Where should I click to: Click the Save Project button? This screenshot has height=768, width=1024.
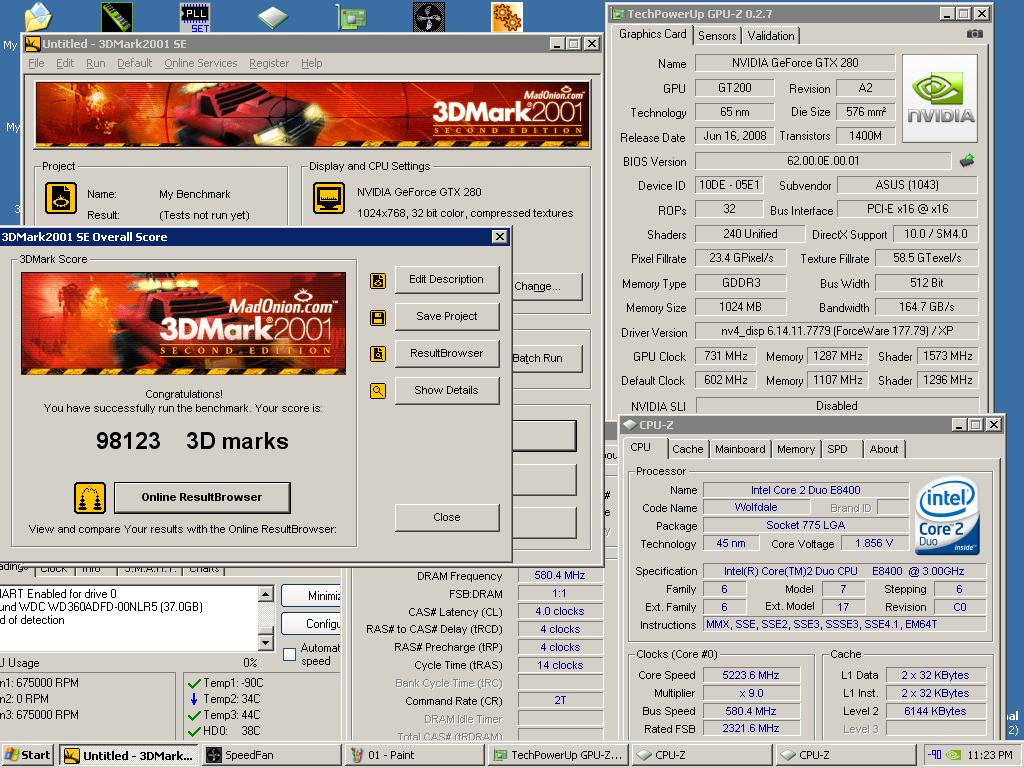point(447,317)
